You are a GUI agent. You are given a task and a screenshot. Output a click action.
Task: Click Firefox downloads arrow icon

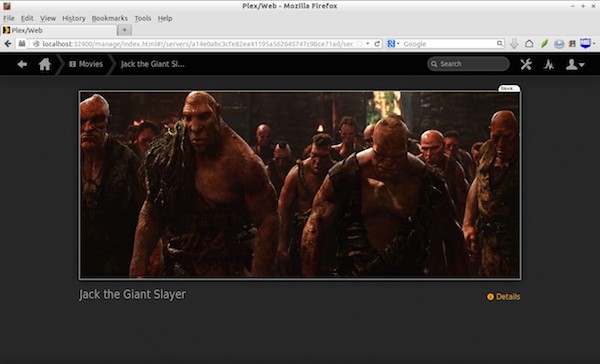(514, 44)
